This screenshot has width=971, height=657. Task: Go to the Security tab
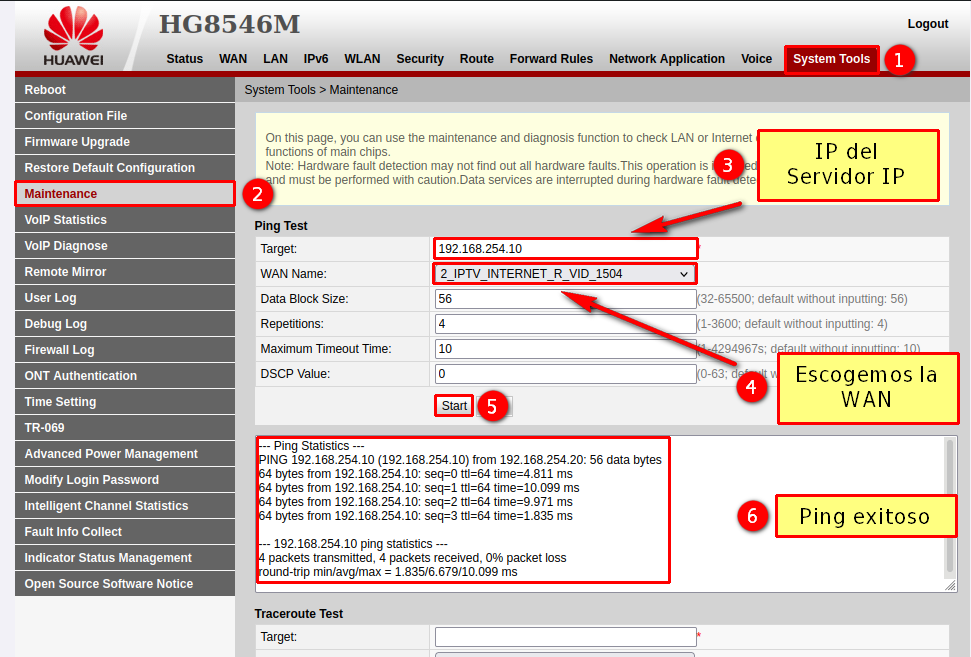click(419, 59)
